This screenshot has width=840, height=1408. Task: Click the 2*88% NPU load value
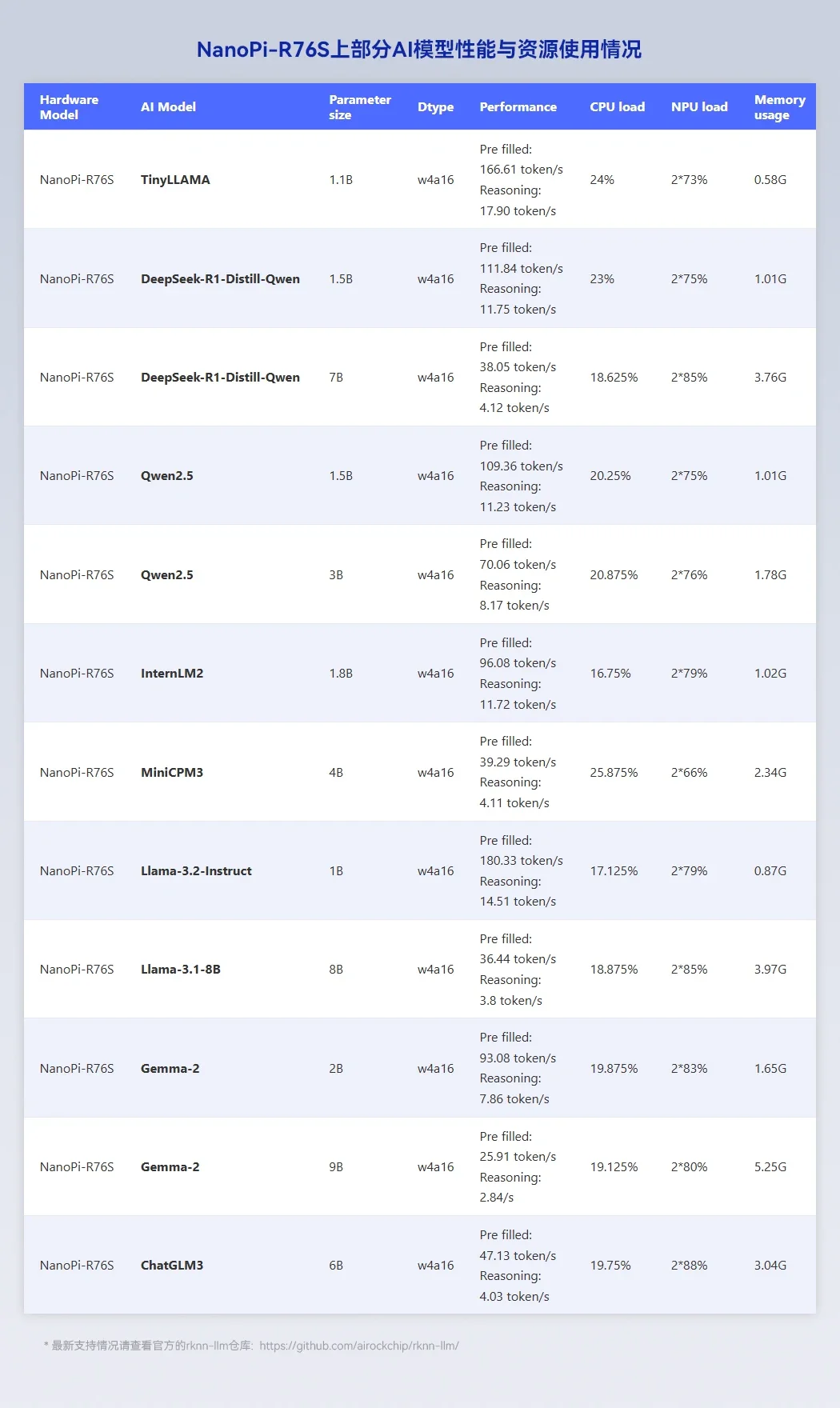[x=689, y=1266]
